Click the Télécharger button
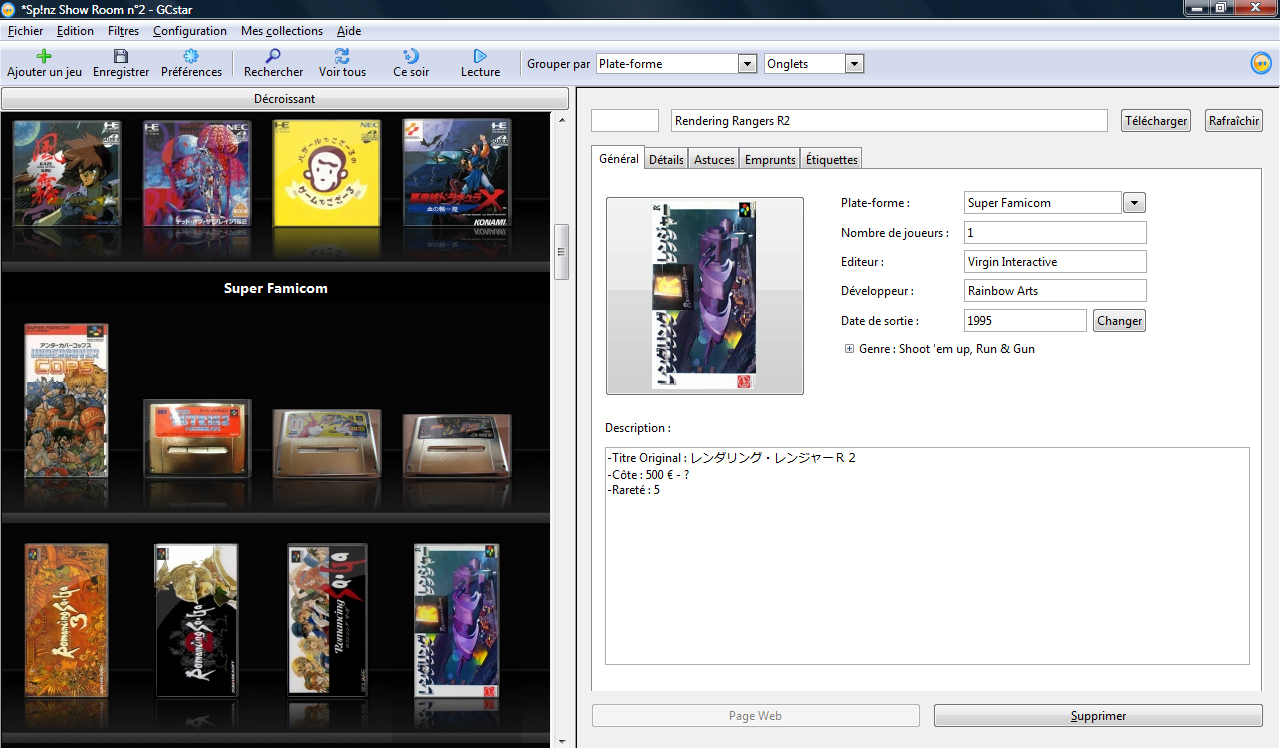This screenshot has height=748, width=1280. 1156,120
